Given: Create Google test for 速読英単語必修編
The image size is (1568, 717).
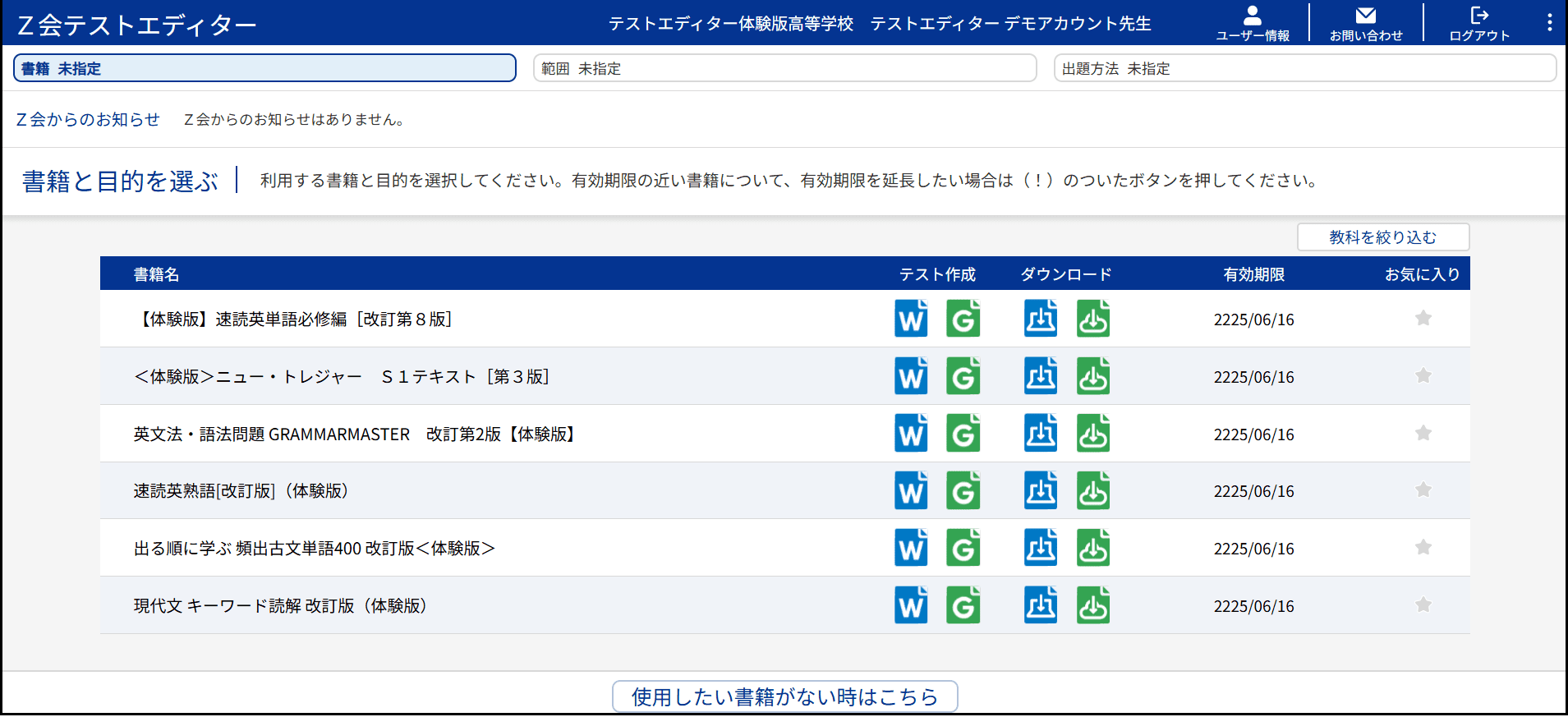Looking at the screenshot, I should [963, 319].
